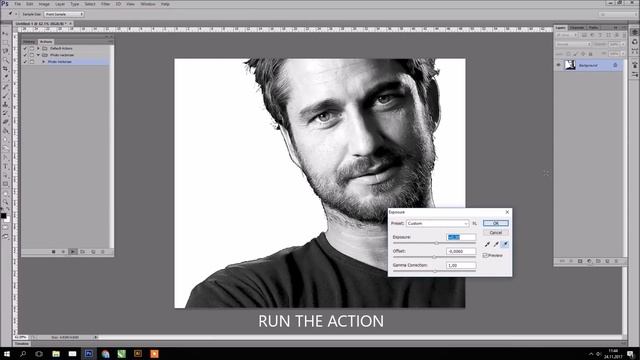The height and width of the screenshot is (360, 640).
Task: Toggle dialog box for Default Actions
Action: click(32, 48)
